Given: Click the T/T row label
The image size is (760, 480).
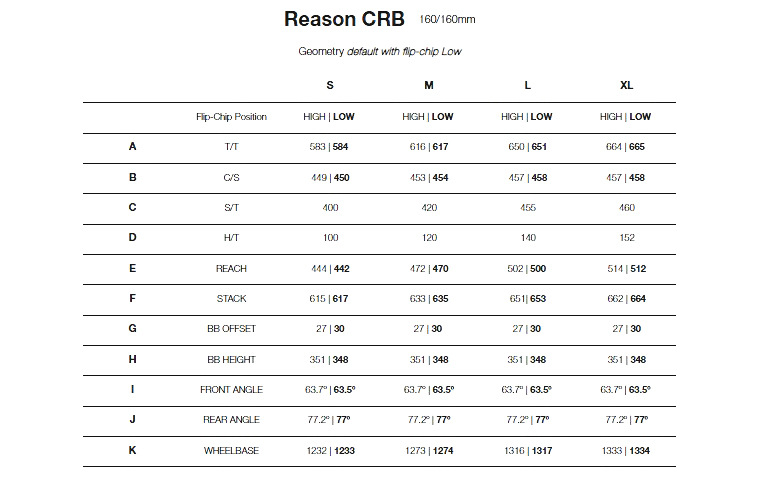Looking at the screenshot, I should pos(231,147).
